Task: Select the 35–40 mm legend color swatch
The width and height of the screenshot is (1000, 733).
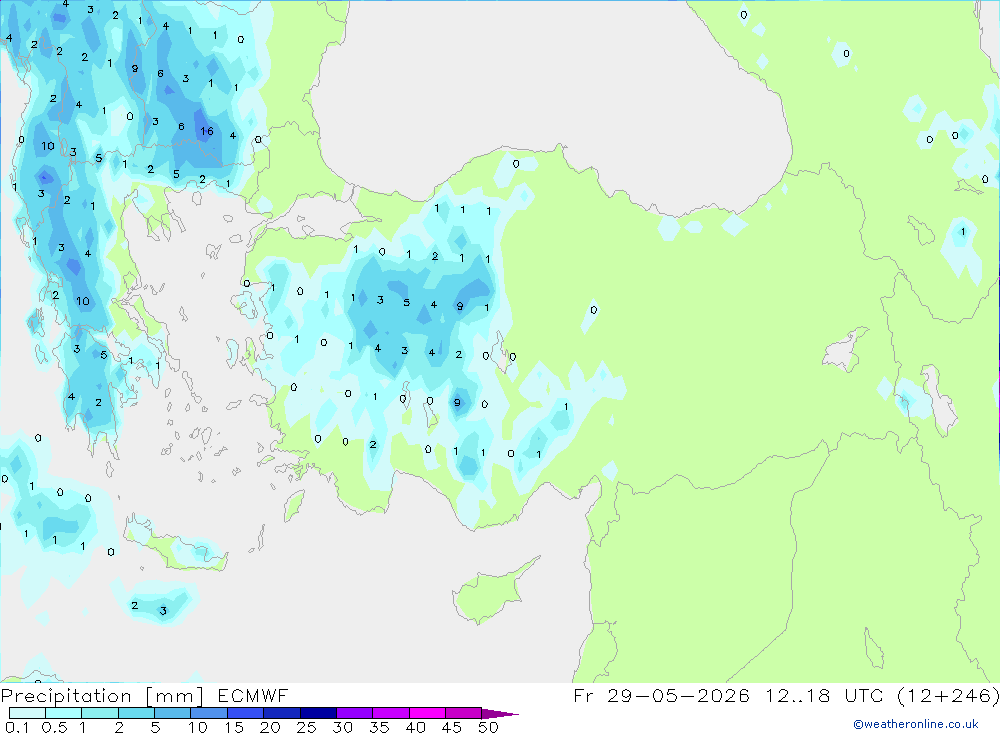Action: (391, 713)
